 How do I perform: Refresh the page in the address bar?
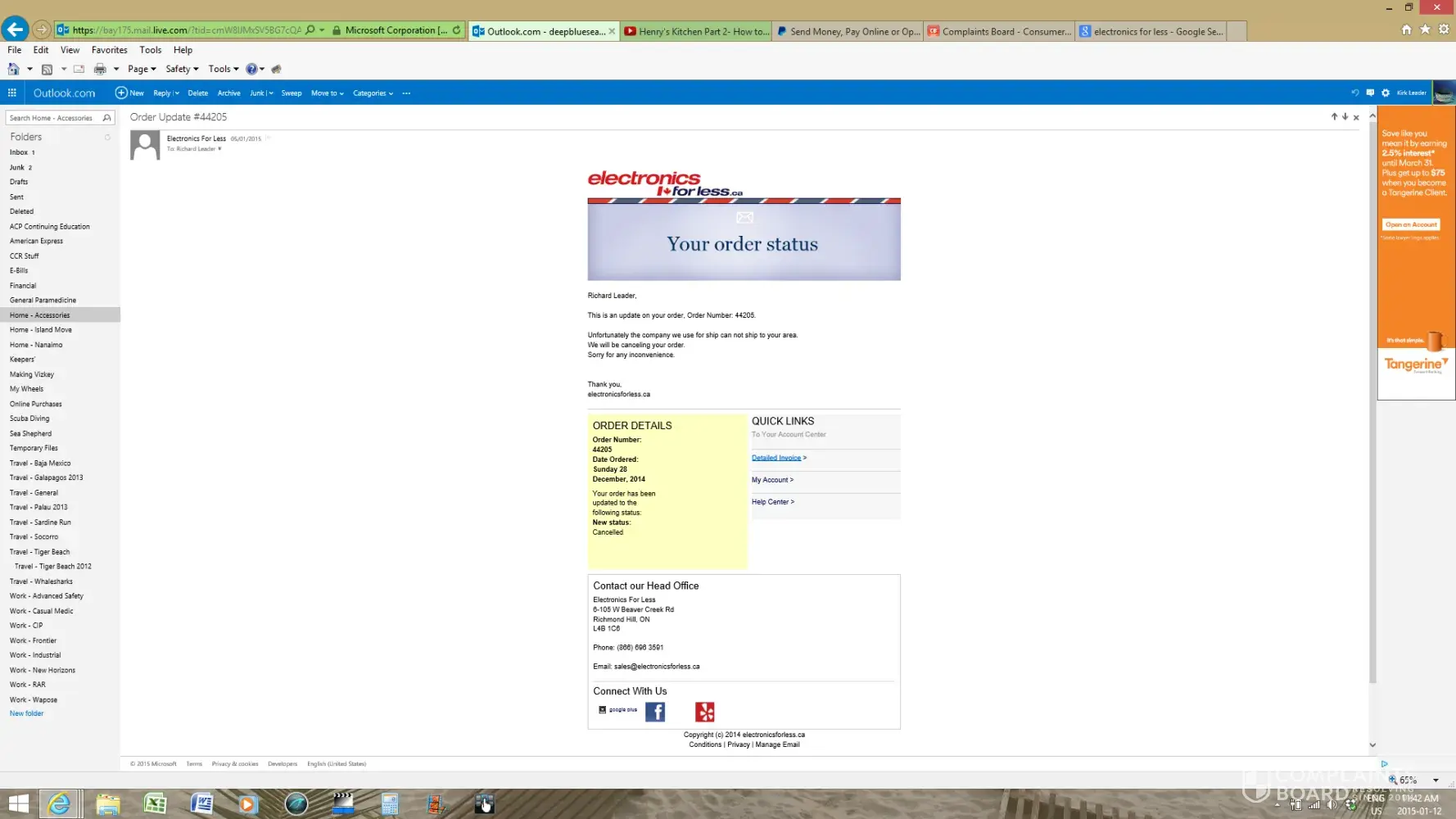coord(456,30)
